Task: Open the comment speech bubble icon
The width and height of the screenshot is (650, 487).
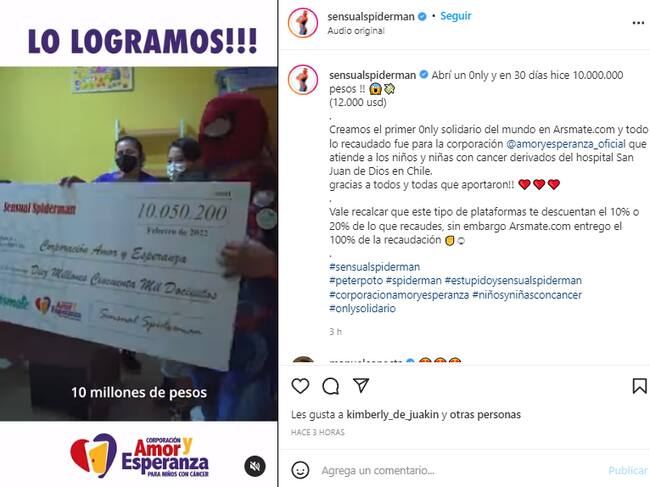Action: click(x=331, y=386)
